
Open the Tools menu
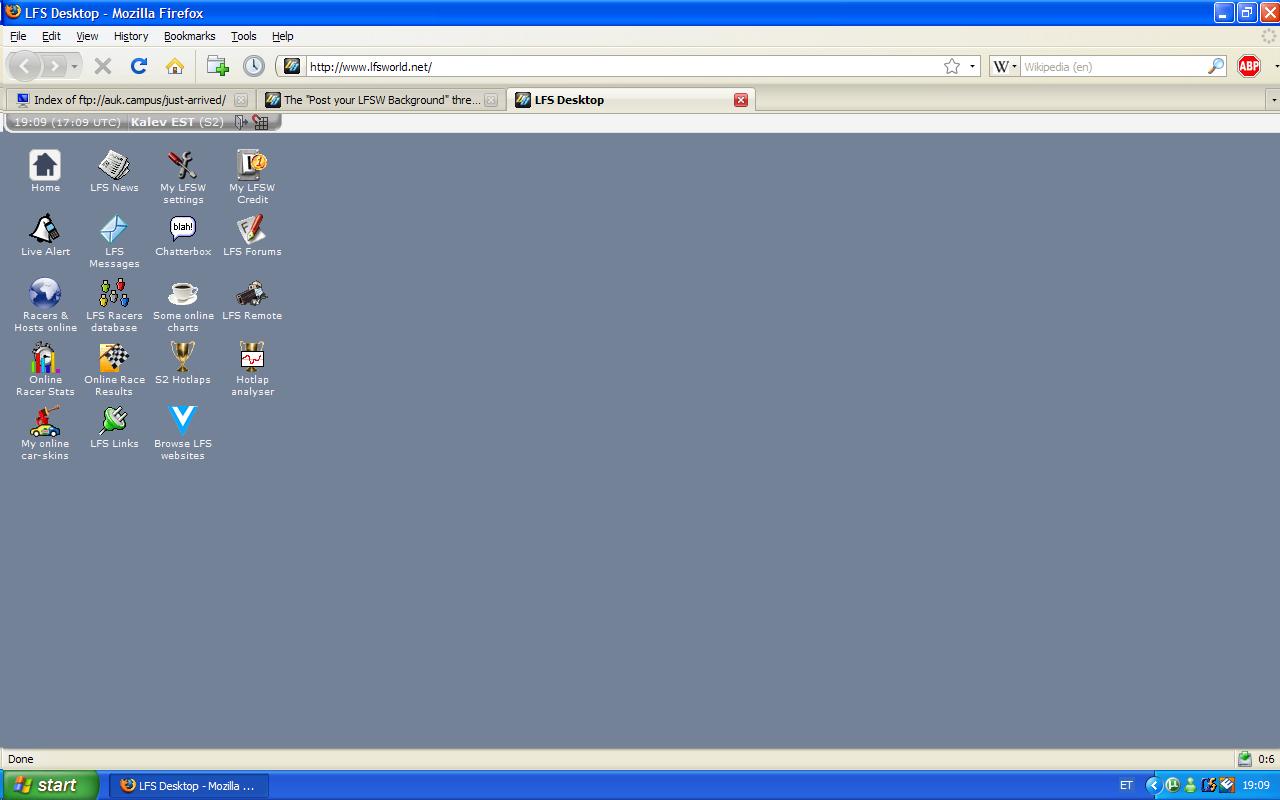(x=244, y=36)
